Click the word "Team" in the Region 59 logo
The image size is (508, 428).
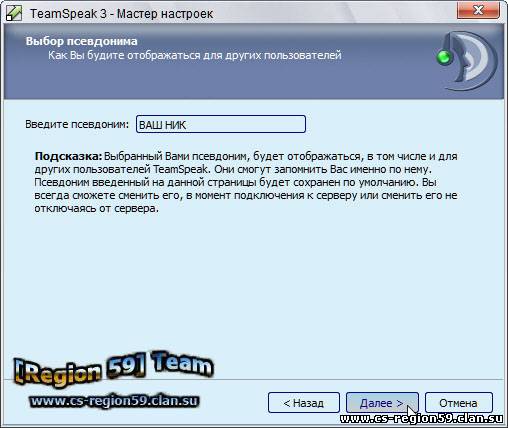pos(182,363)
